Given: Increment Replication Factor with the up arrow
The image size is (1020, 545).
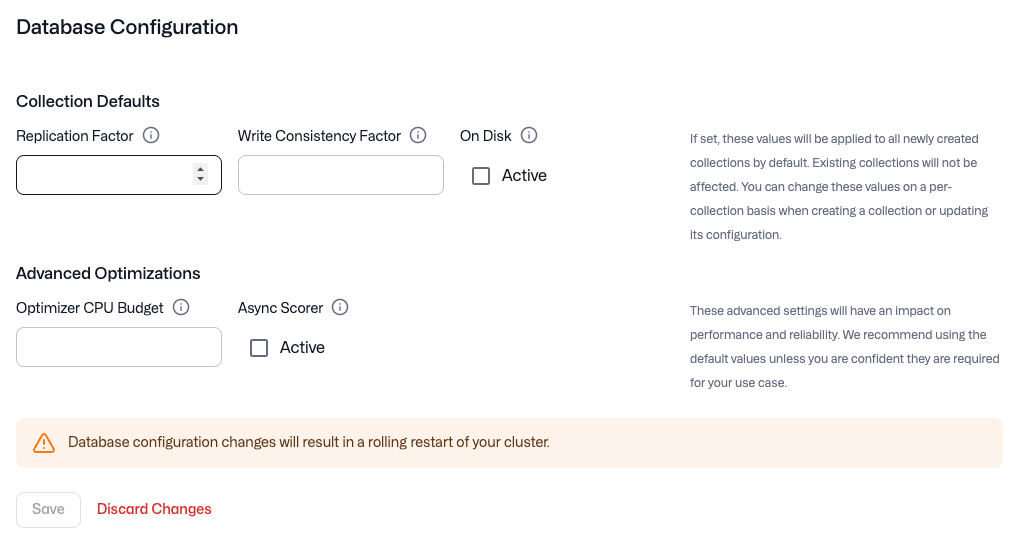Looking at the screenshot, I should (x=201, y=169).
